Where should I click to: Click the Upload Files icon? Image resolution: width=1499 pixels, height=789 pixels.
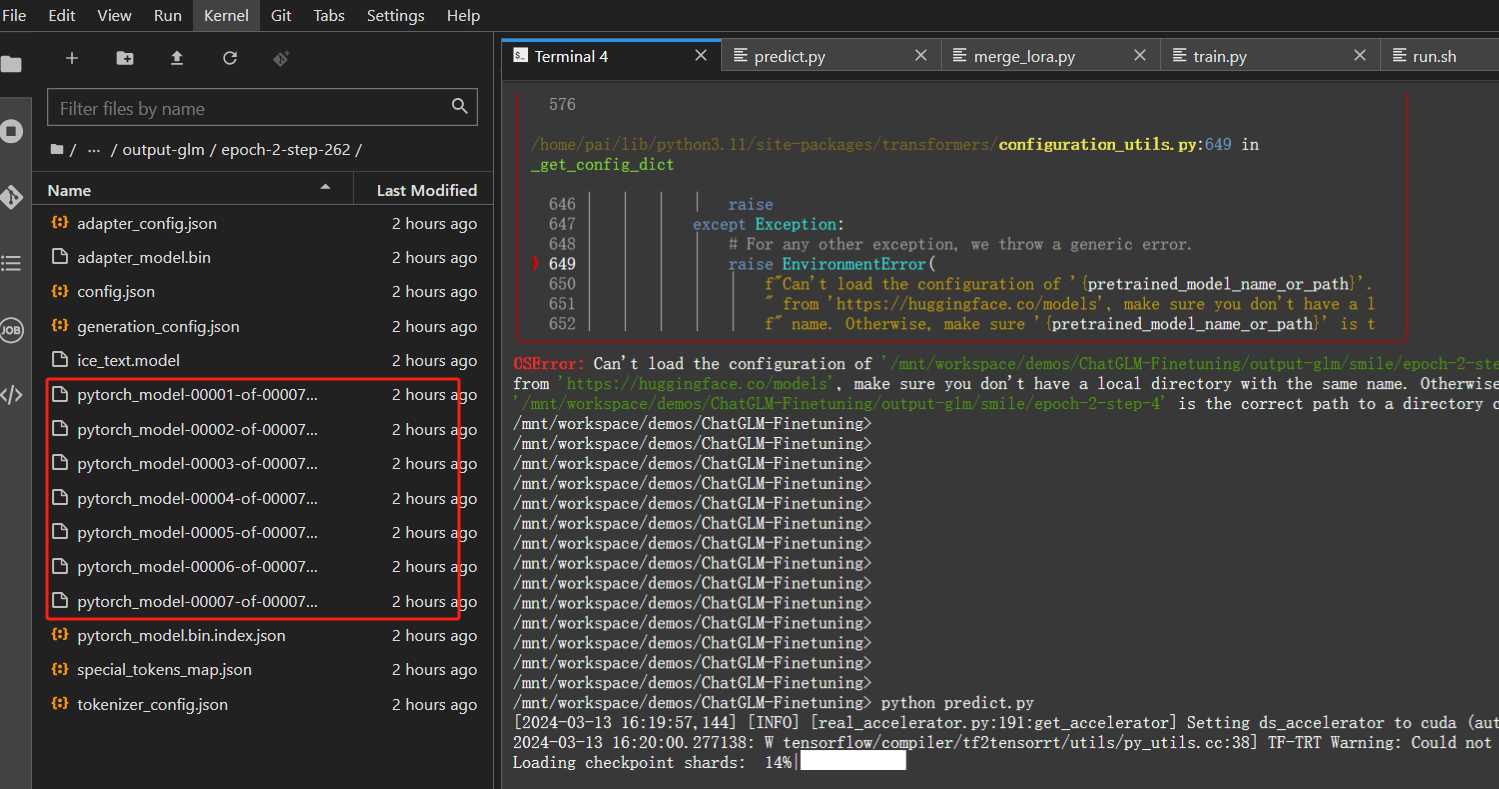tap(177, 58)
